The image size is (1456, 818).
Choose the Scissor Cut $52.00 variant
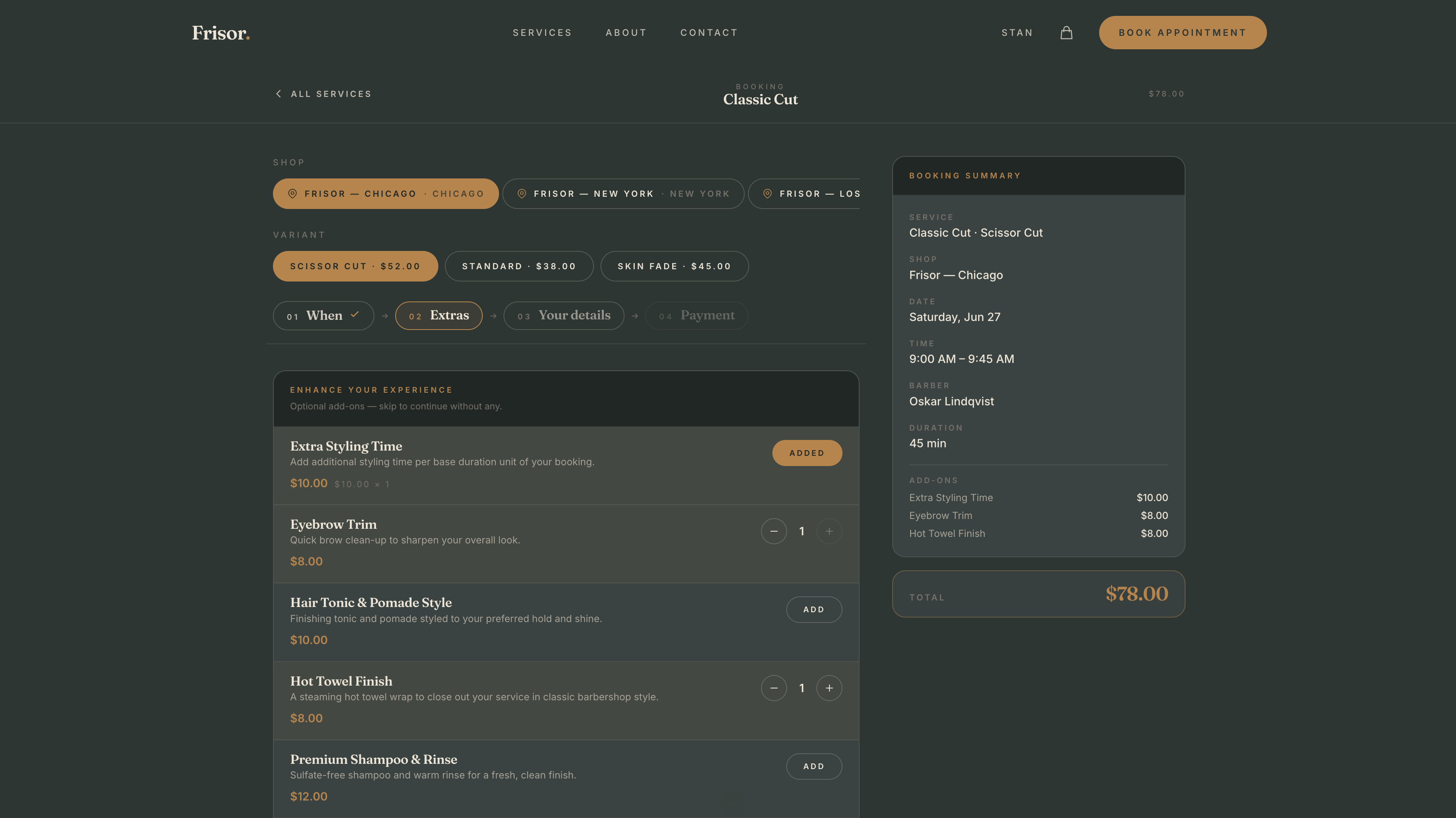pyautogui.click(x=355, y=266)
